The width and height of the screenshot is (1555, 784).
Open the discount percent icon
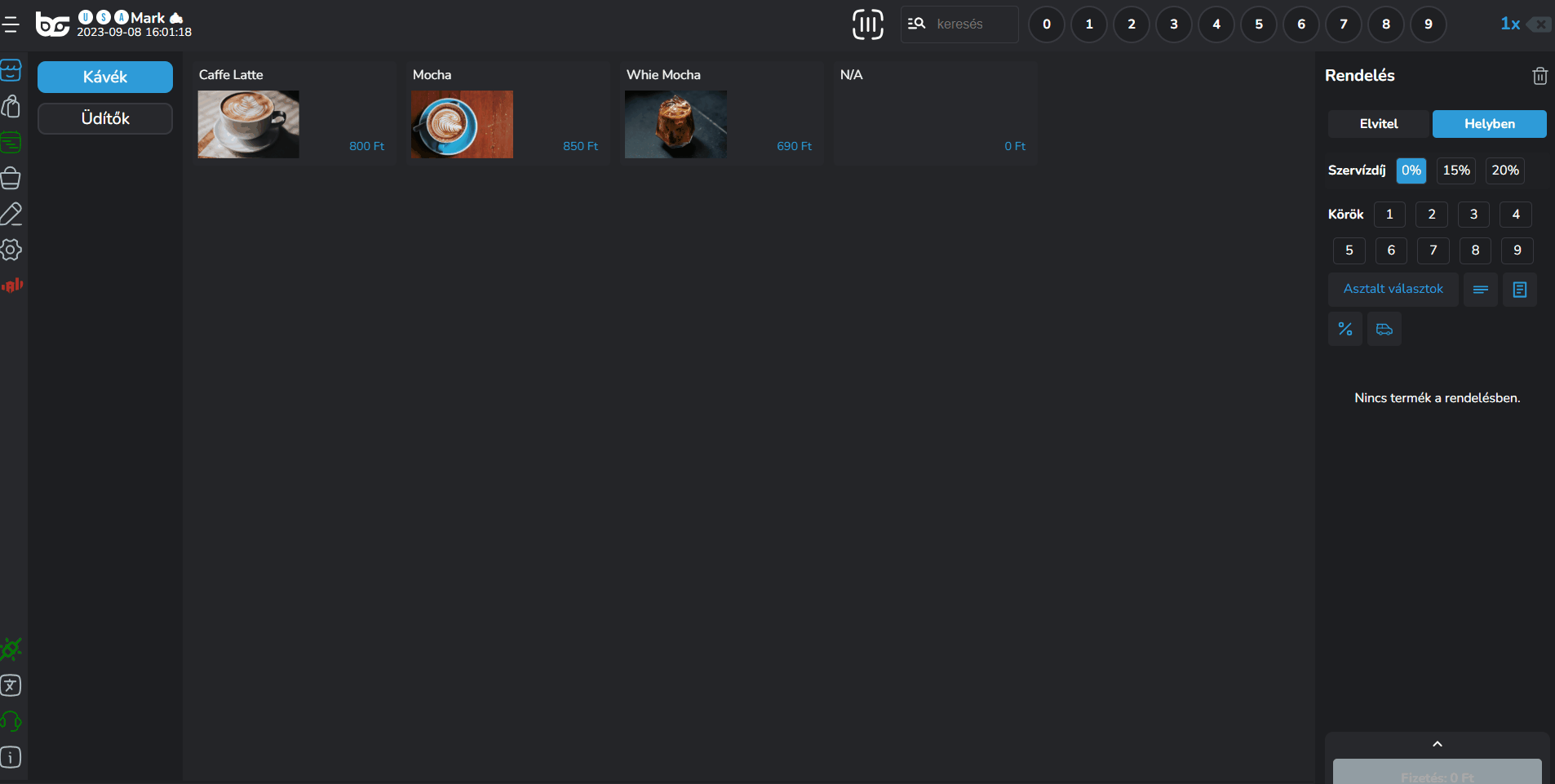1345,329
